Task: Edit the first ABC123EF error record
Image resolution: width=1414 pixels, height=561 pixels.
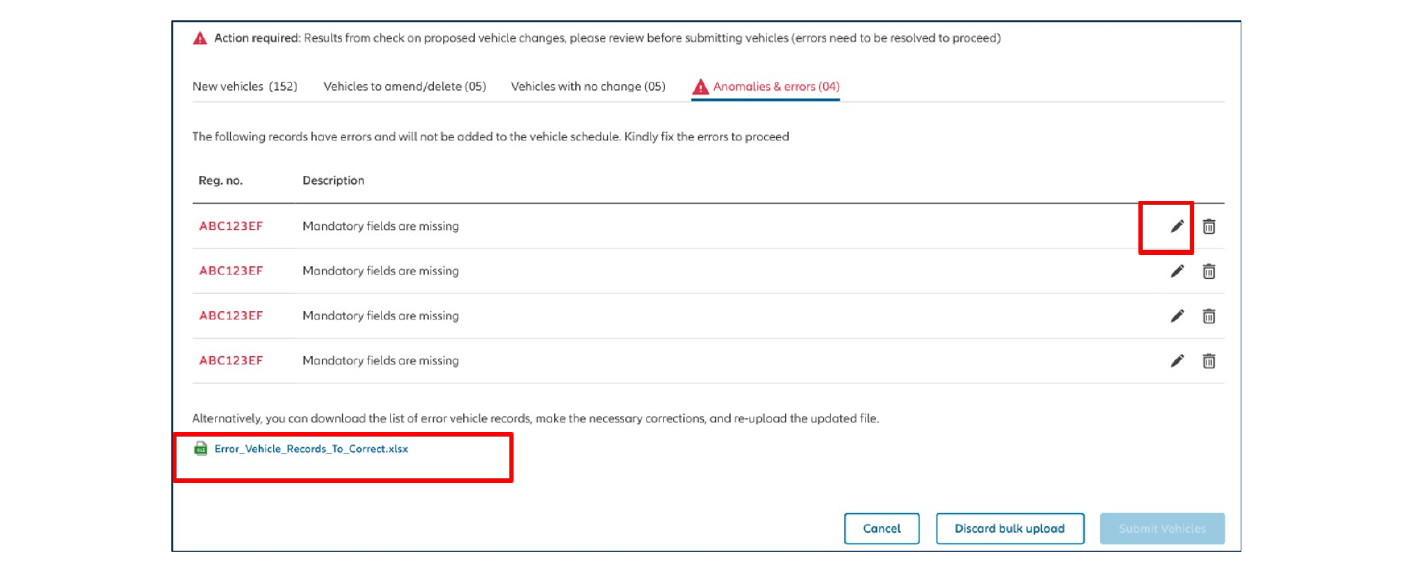Action: (x=1177, y=226)
